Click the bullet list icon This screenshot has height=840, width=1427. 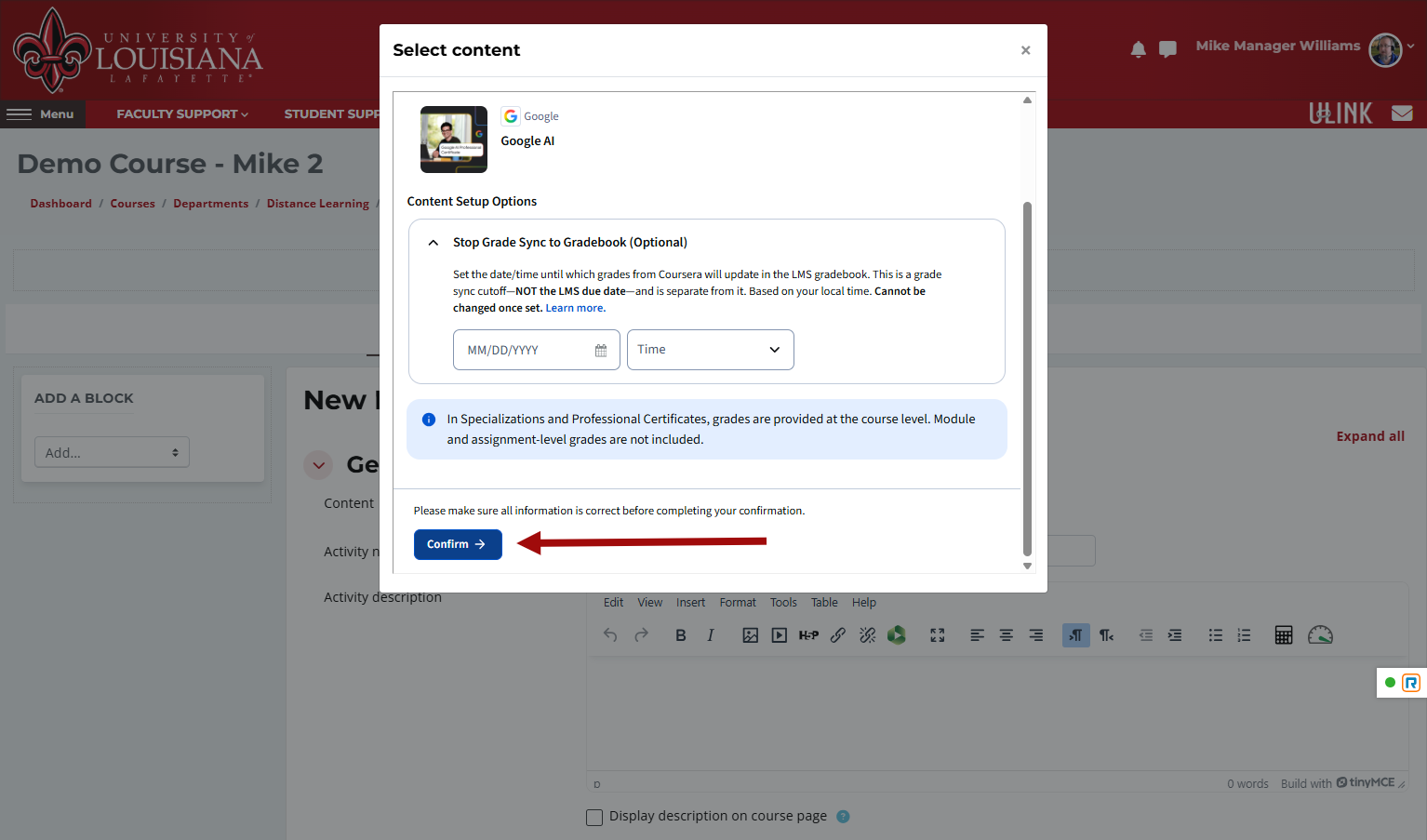(x=1215, y=635)
